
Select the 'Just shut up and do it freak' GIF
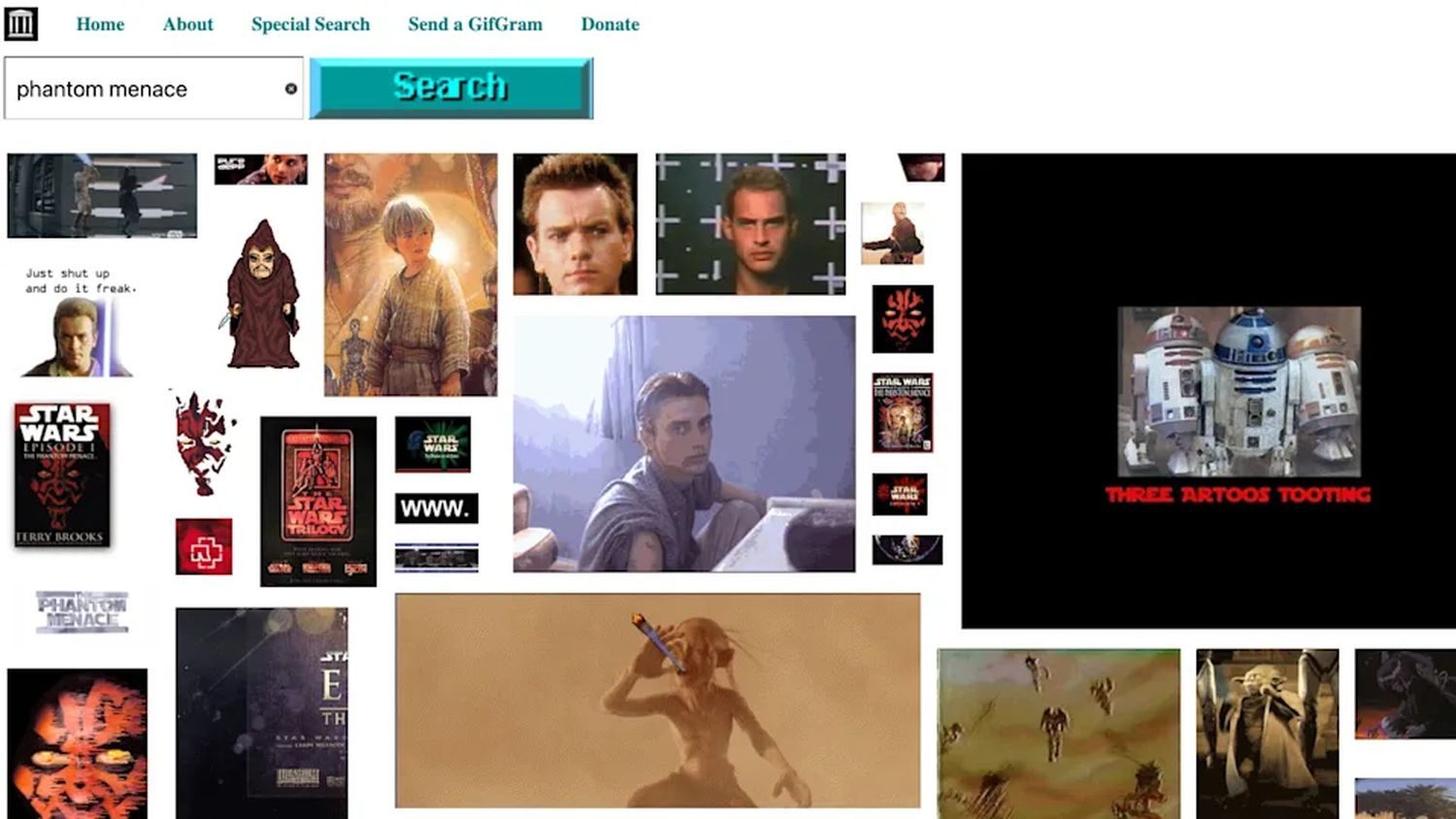coord(80,321)
